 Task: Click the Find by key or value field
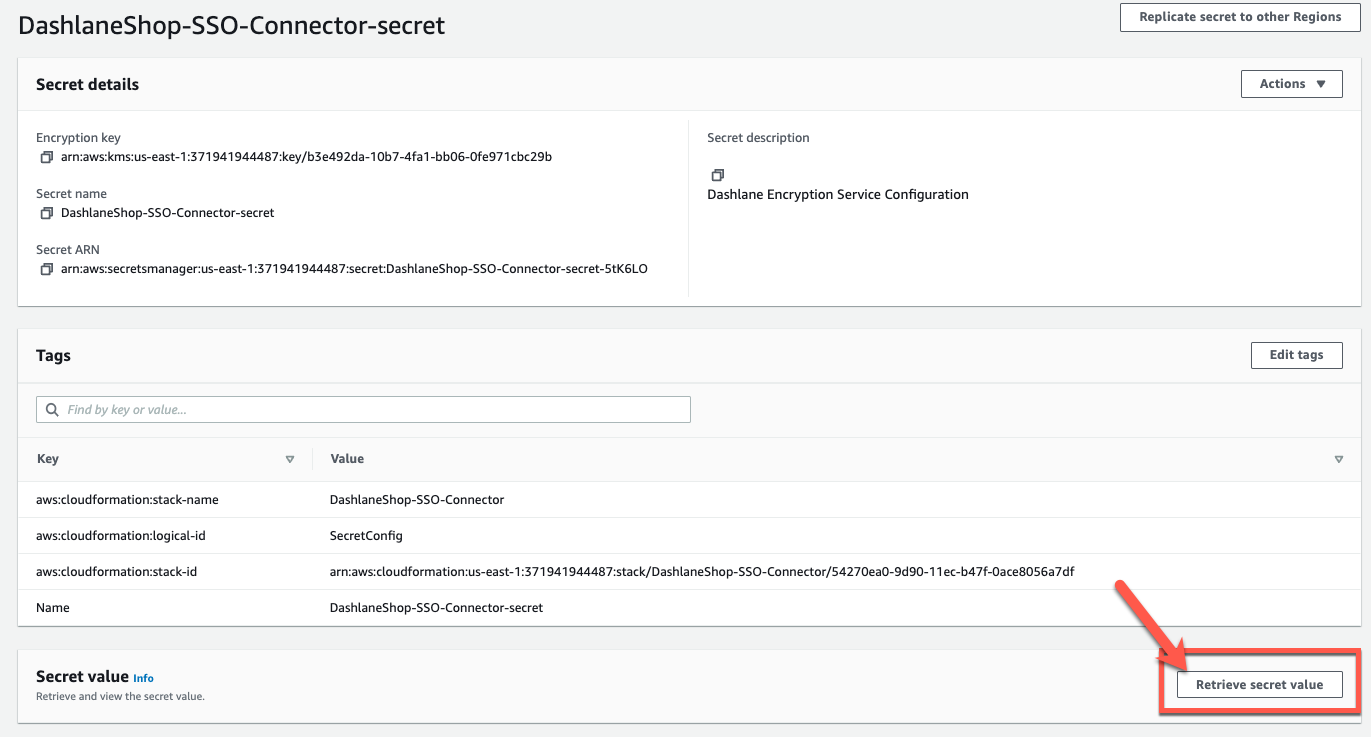coord(363,409)
